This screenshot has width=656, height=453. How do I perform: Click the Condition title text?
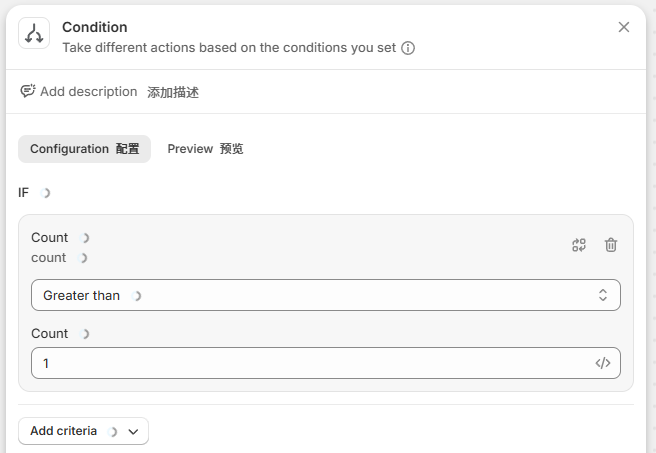coord(95,27)
